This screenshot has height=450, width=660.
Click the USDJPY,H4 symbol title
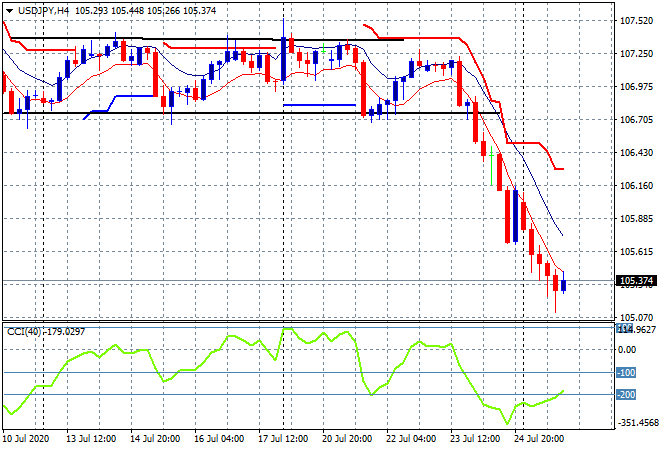pos(43,11)
